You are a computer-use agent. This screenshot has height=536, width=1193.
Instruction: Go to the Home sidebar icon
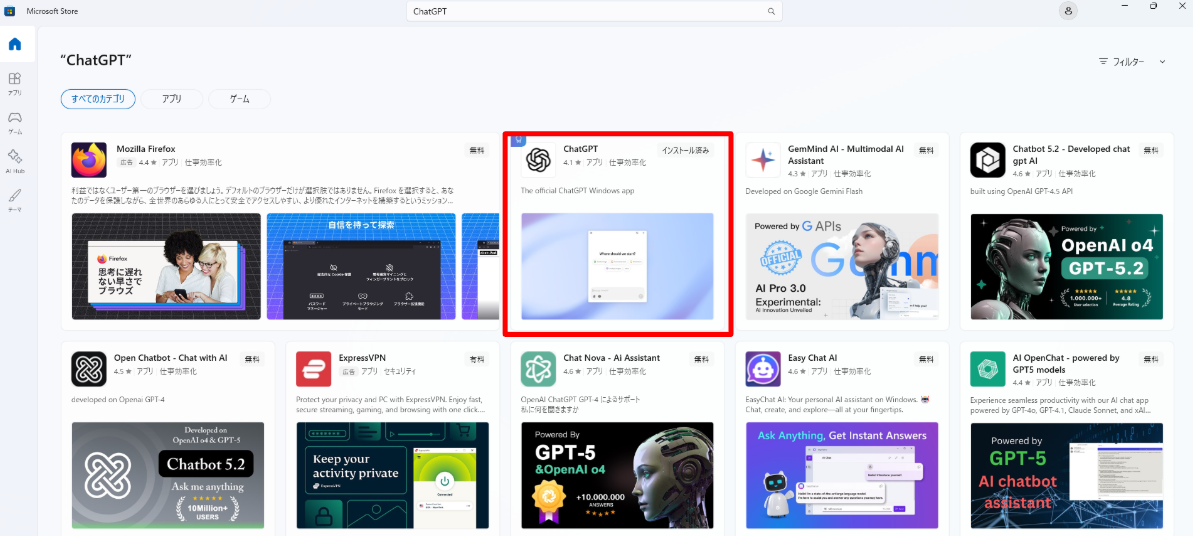pos(14,43)
